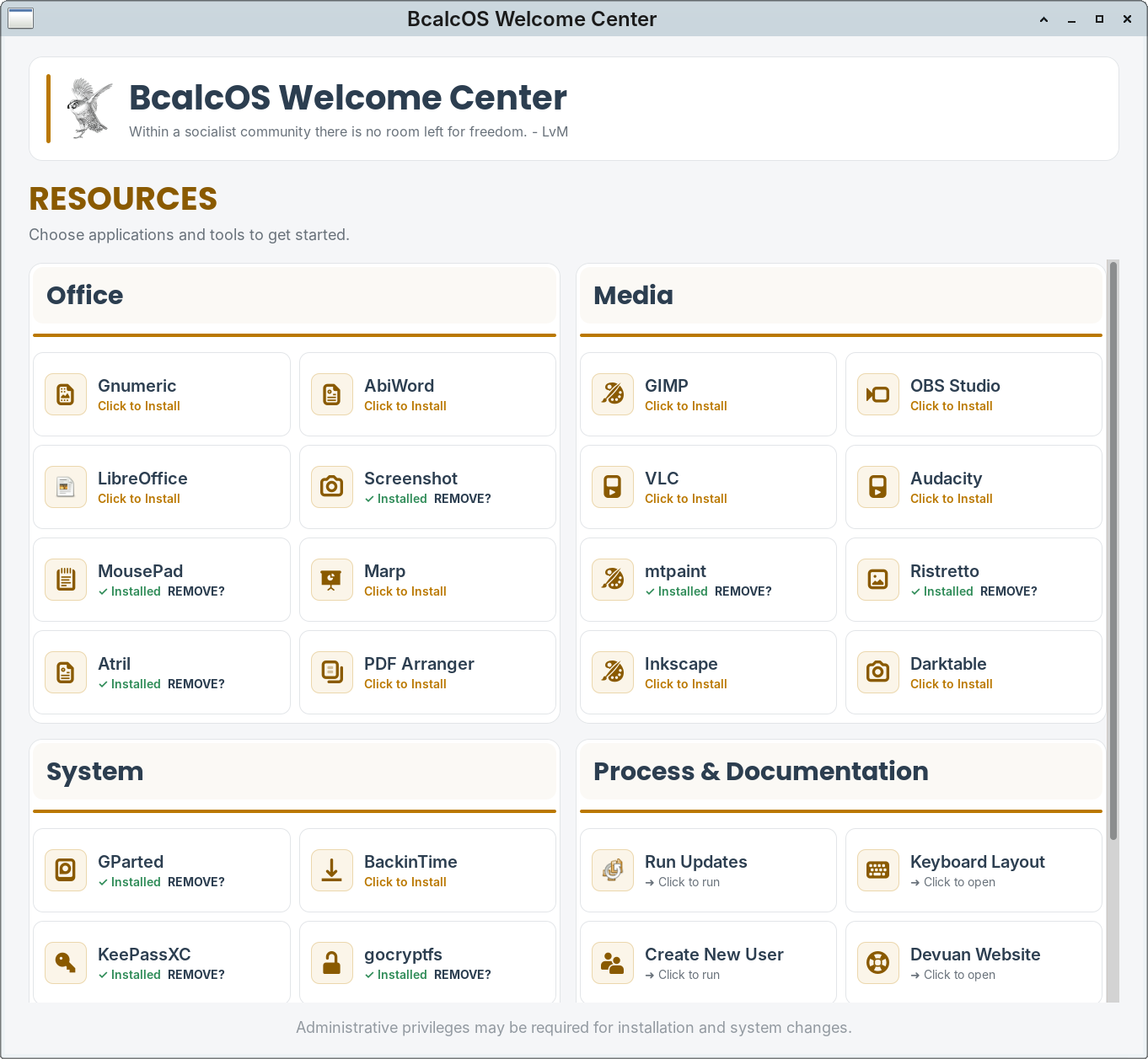This screenshot has height=1059, width=1148.
Task: Click REMOVE? for Ristretto
Action: click(1009, 591)
